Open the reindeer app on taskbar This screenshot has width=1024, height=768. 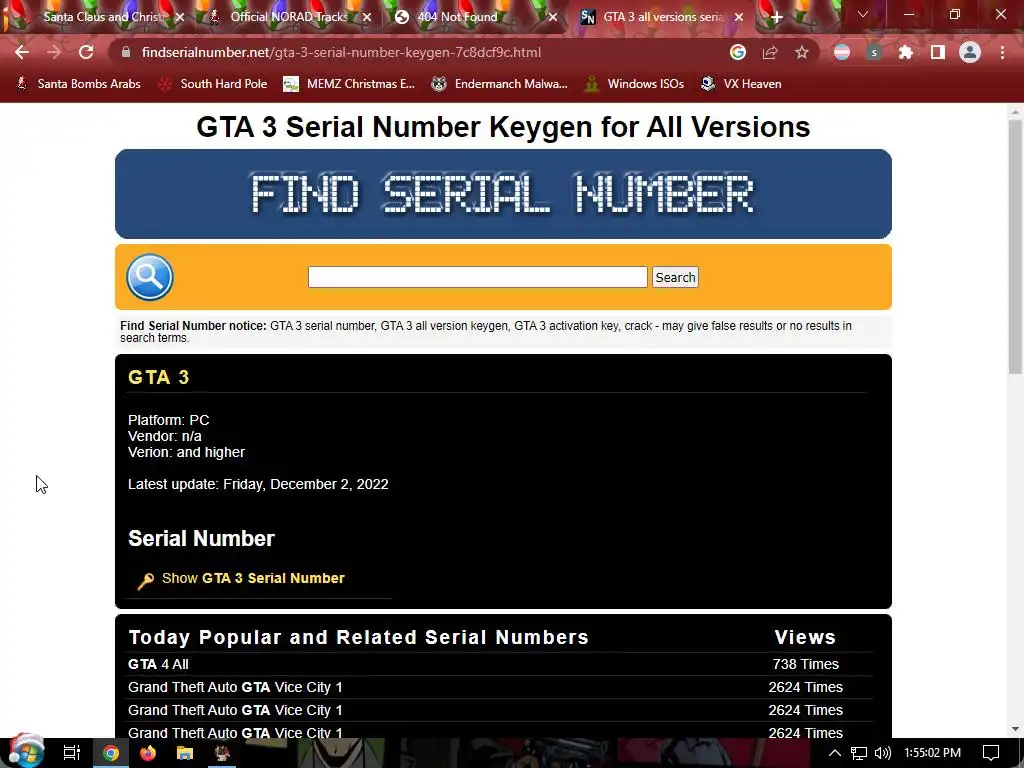(222, 753)
